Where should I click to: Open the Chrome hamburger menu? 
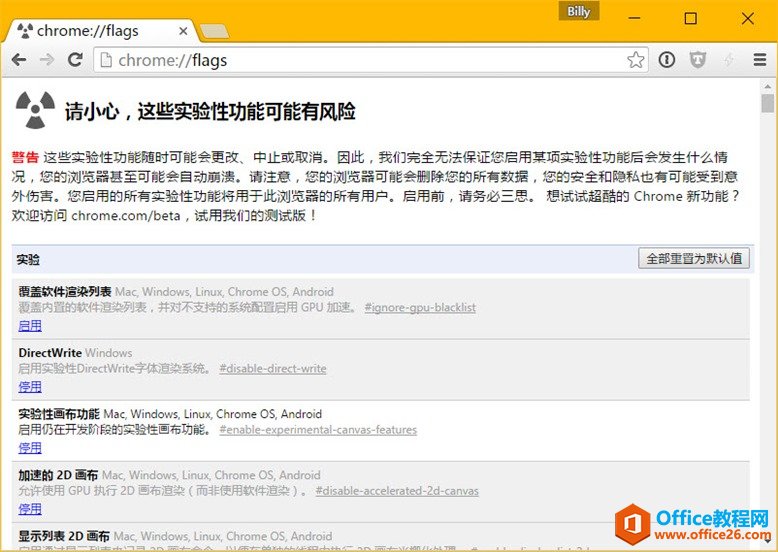(760, 60)
